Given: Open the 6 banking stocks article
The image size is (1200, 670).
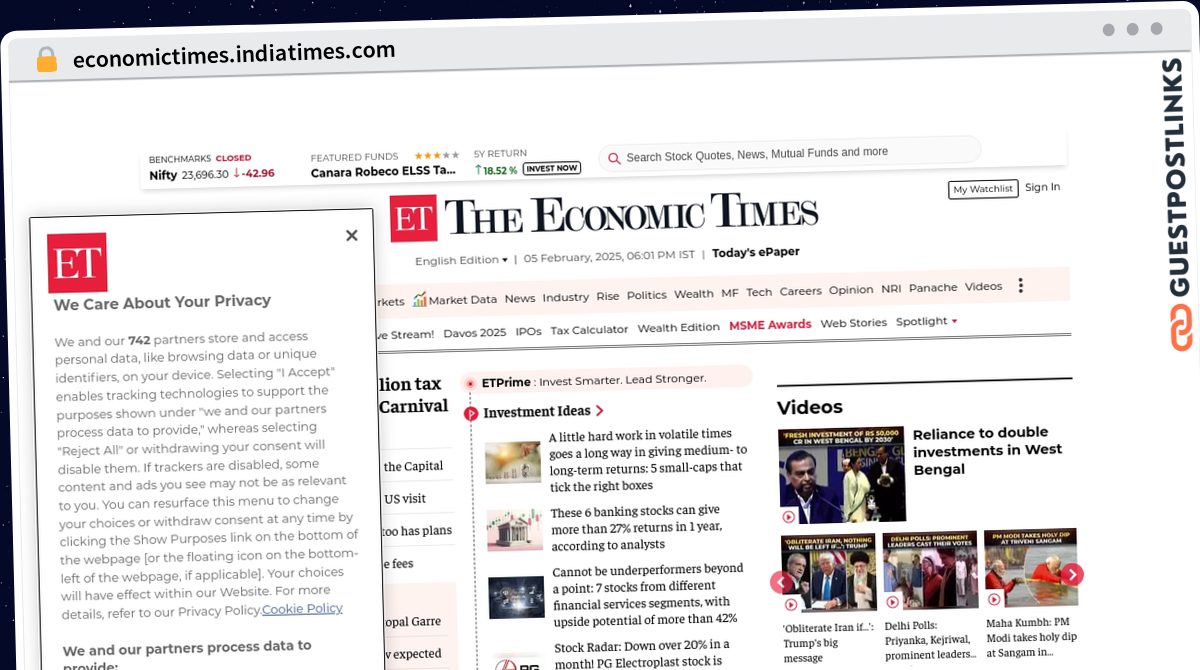Looking at the screenshot, I should (637, 528).
